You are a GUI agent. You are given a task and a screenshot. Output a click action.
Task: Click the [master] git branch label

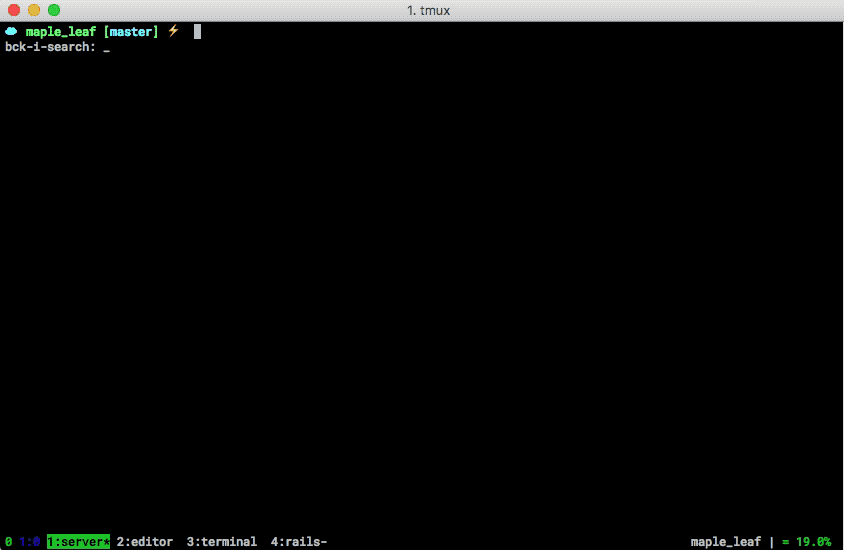pyautogui.click(x=131, y=32)
